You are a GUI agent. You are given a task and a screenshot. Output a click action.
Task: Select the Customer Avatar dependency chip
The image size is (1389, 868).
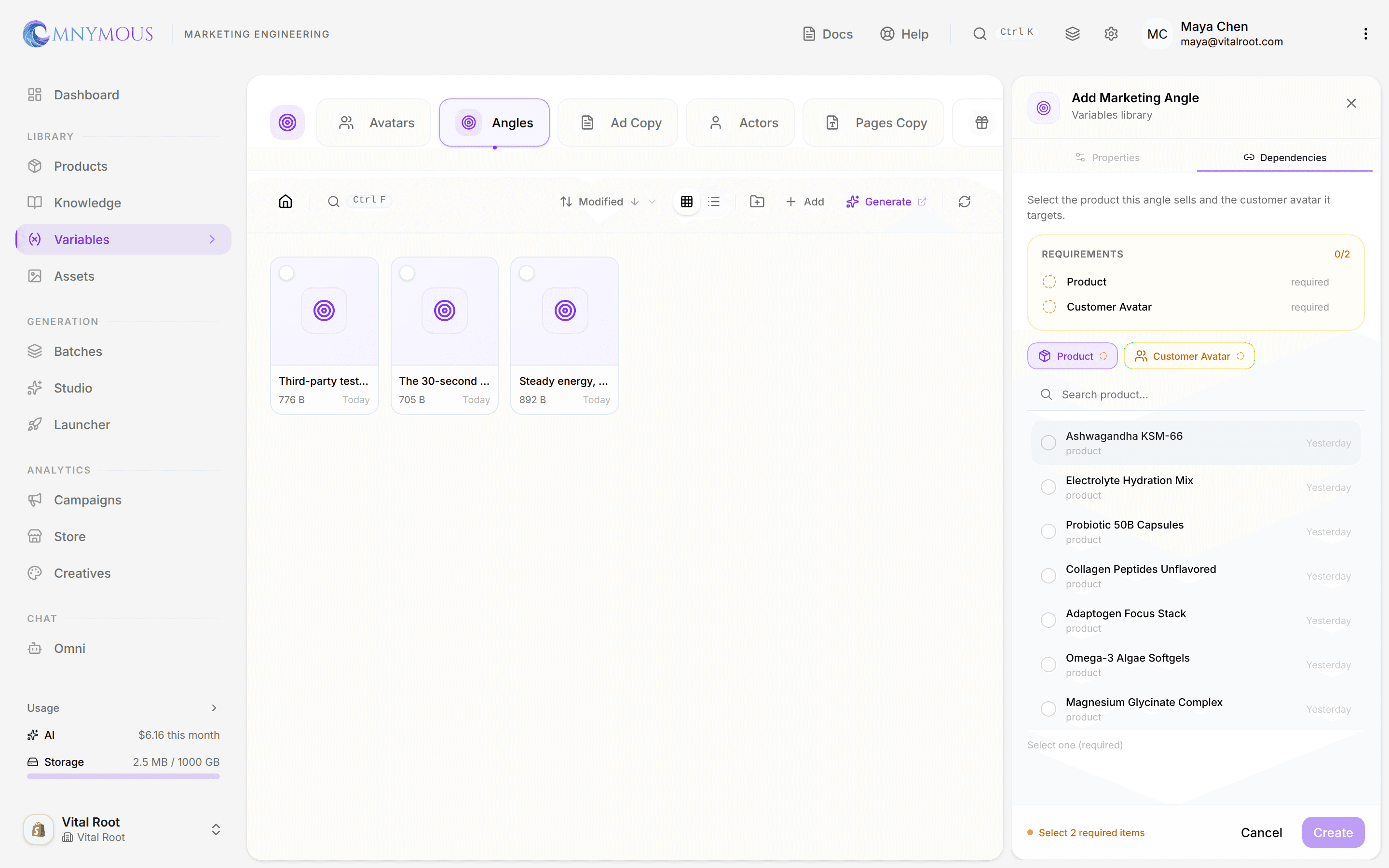point(1189,356)
